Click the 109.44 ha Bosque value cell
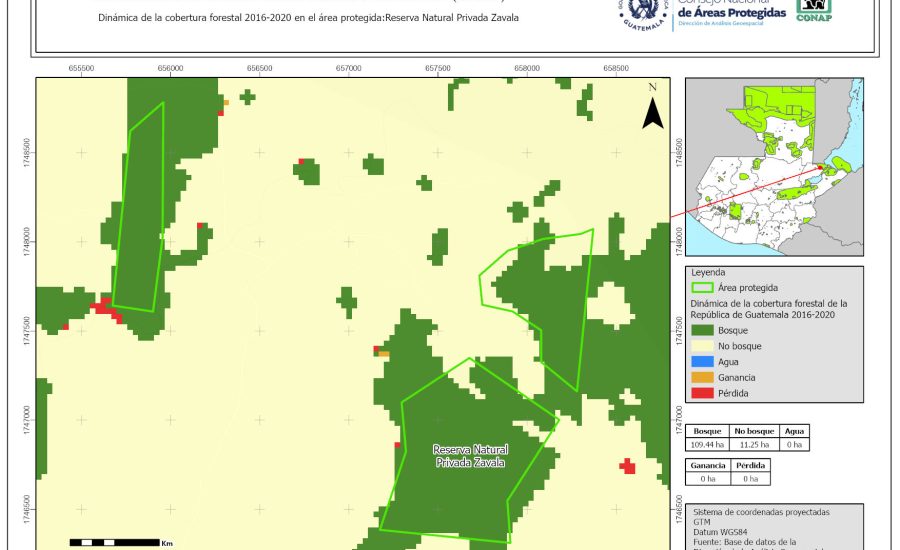The image size is (900, 550). pos(706,444)
